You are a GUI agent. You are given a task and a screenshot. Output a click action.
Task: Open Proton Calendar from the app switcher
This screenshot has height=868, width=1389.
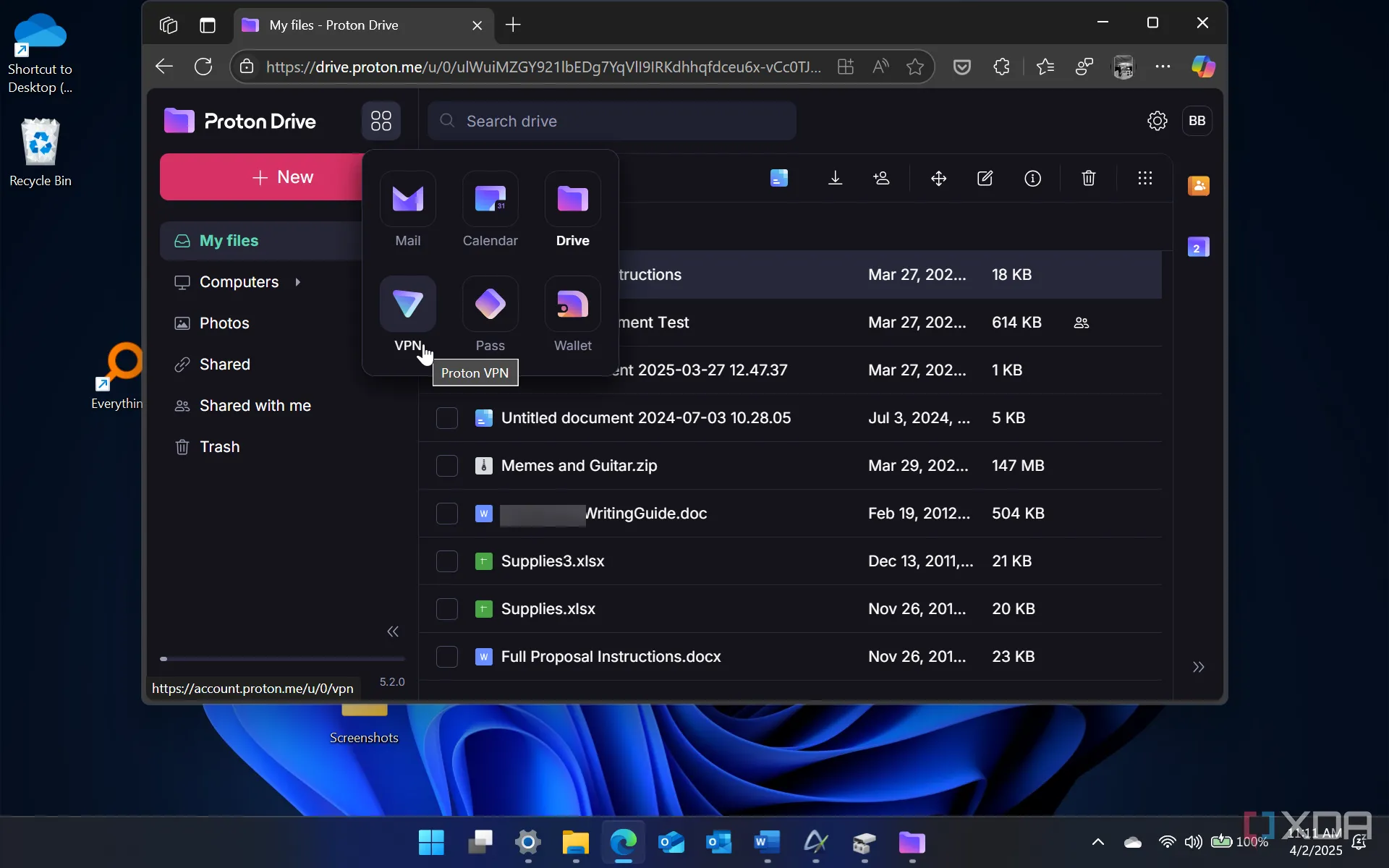[490, 210]
